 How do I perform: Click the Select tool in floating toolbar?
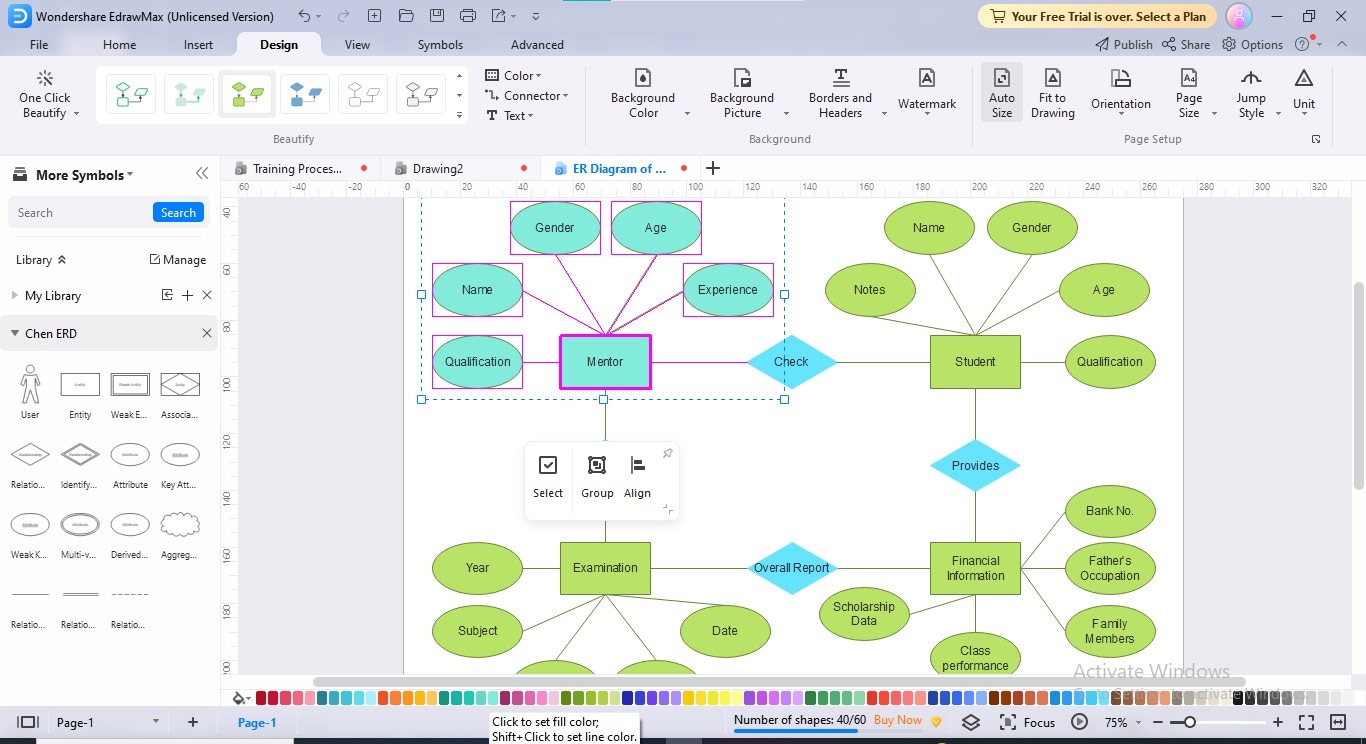click(548, 477)
